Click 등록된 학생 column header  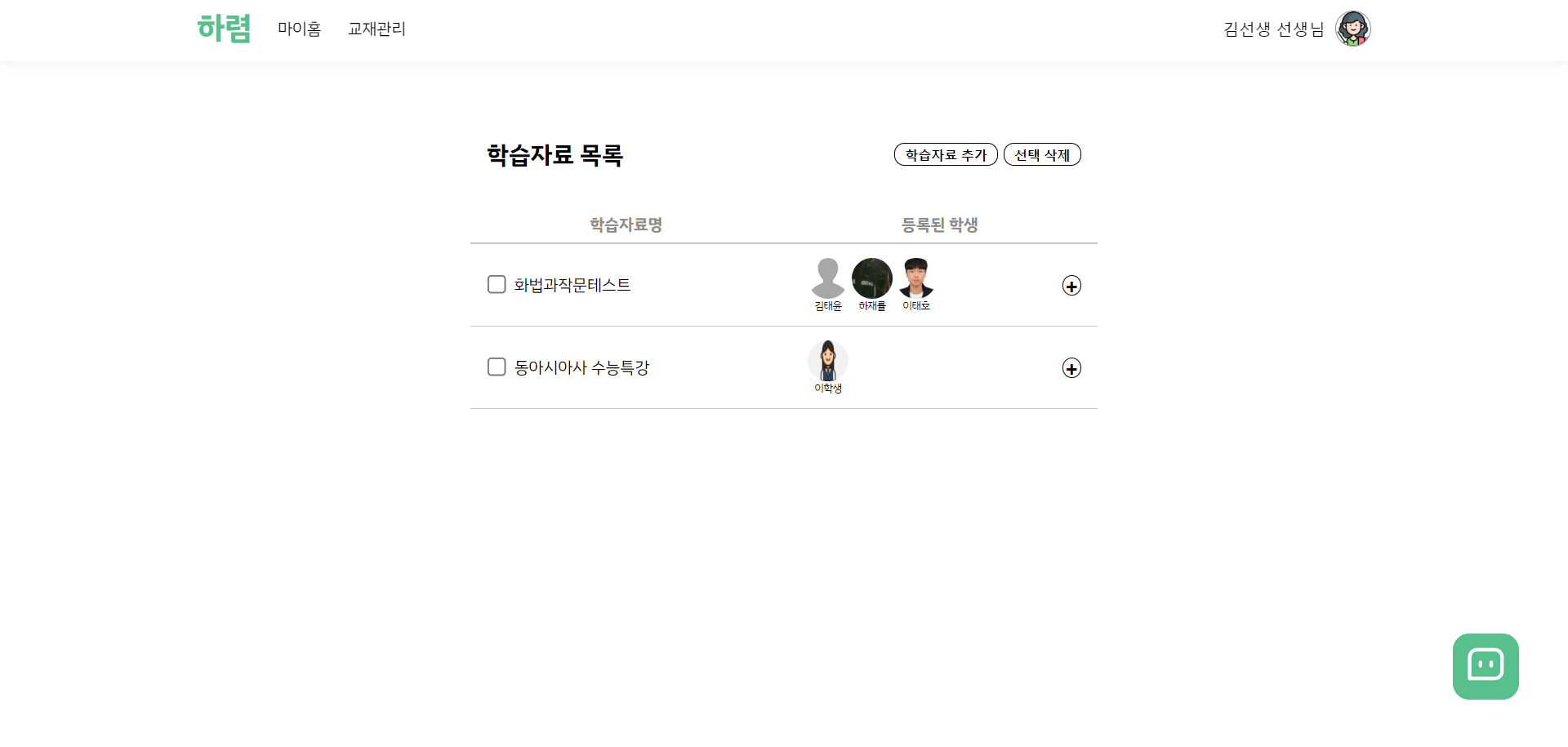[939, 225]
